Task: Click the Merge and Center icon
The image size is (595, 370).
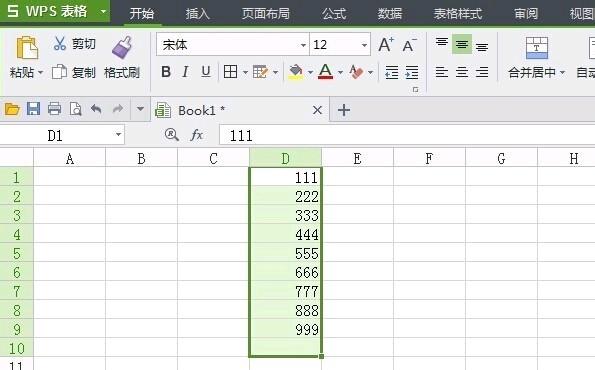Action: [537, 48]
